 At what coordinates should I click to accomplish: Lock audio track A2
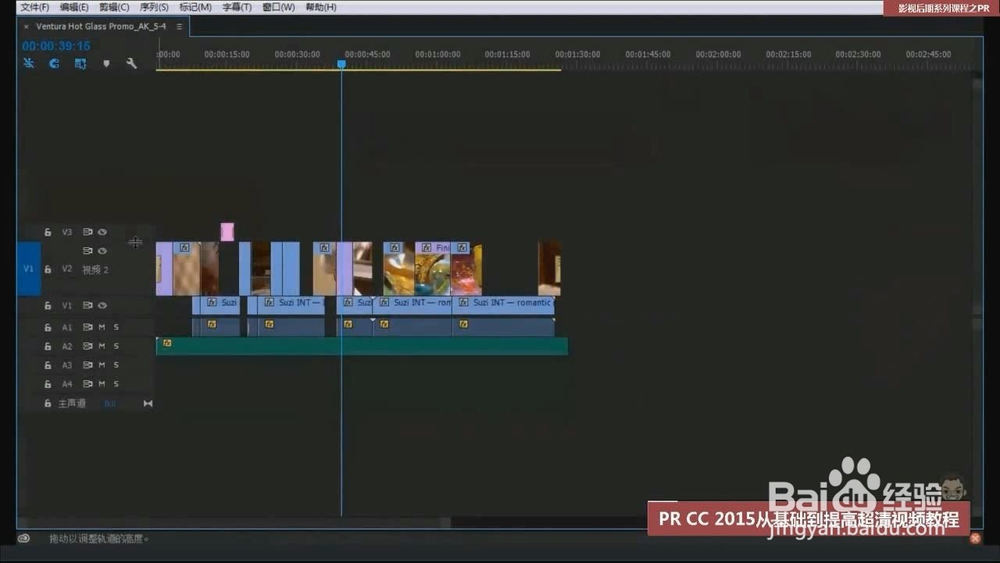click(48, 346)
